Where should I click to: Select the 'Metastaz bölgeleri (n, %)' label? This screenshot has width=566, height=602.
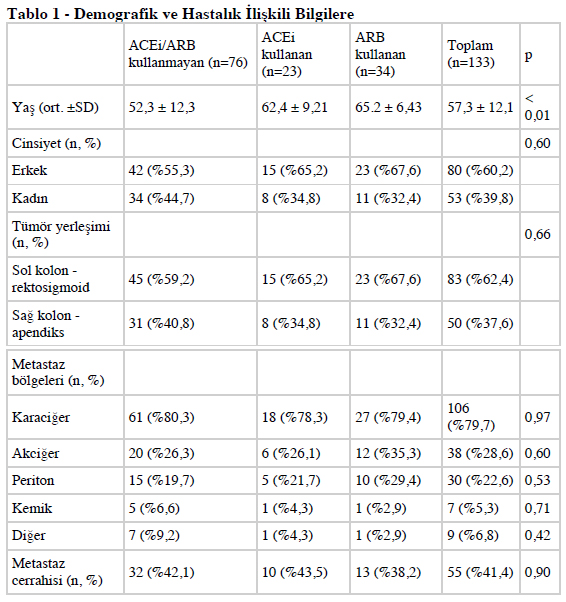pos(58,372)
